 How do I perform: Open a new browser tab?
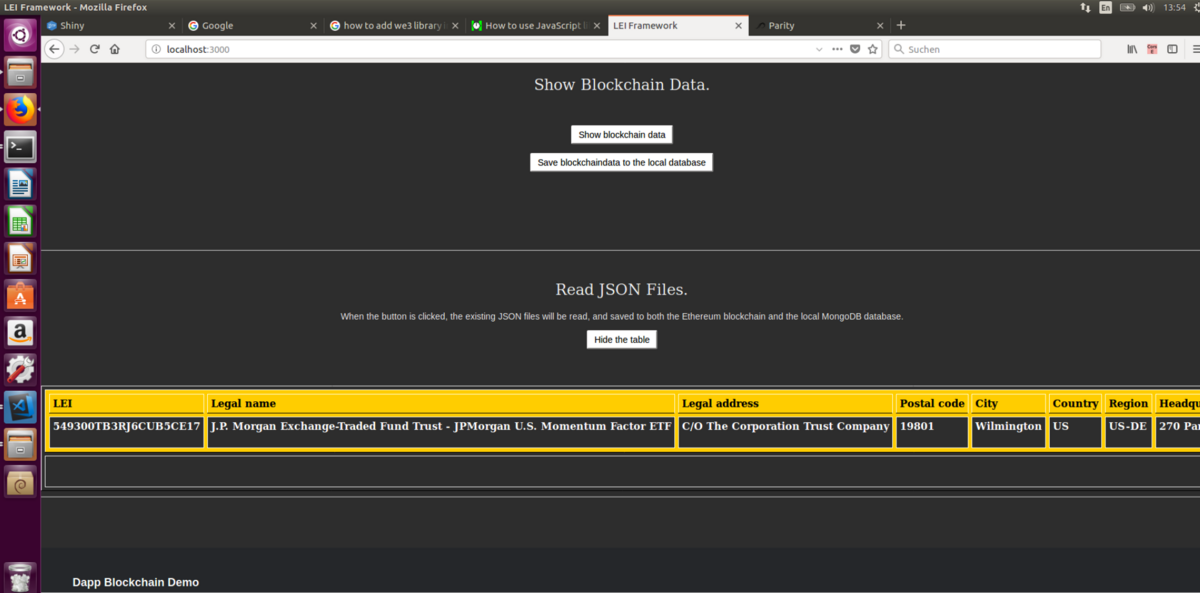(901, 26)
